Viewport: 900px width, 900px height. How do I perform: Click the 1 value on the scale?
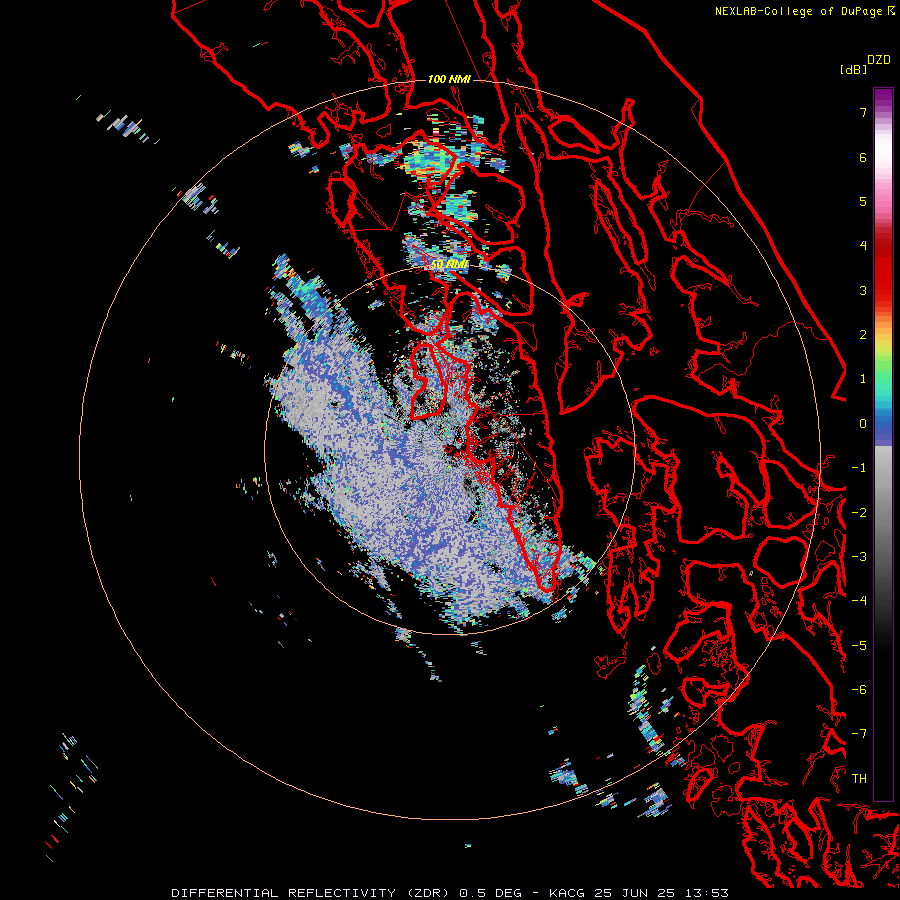(863, 379)
